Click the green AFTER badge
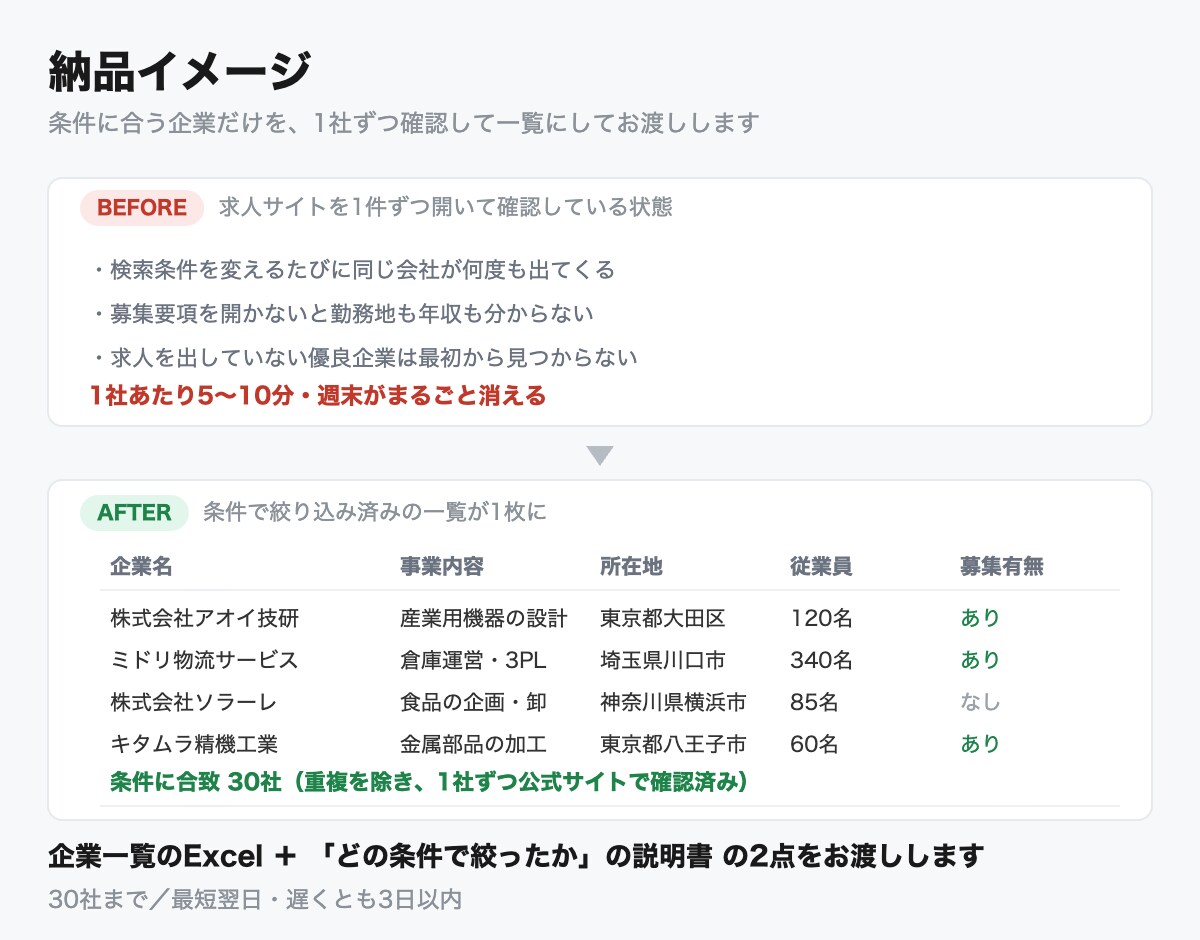1200x940 pixels. (134, 513)
